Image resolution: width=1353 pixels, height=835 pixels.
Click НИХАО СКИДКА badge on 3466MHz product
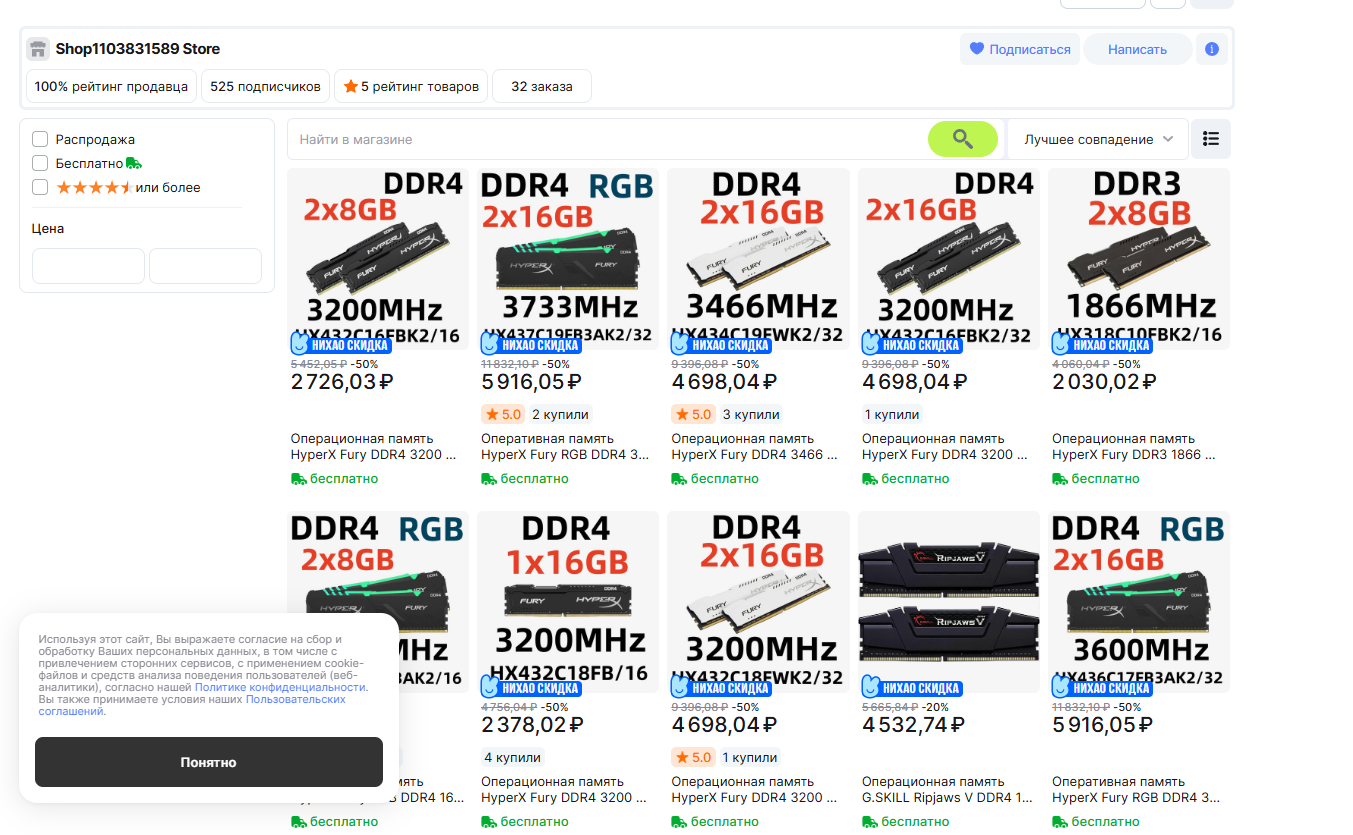pyautogui.click(x=721, y=345)
